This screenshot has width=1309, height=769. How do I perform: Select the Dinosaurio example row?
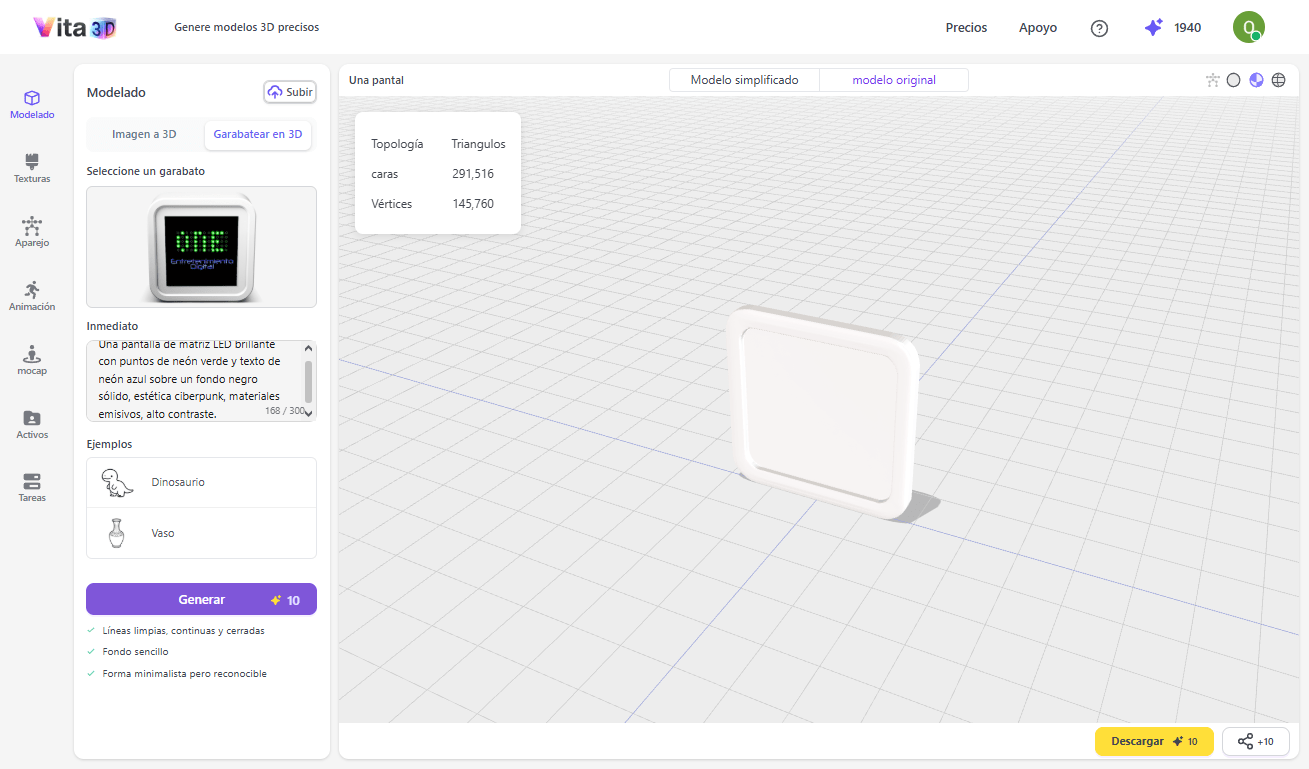point(201,482)
